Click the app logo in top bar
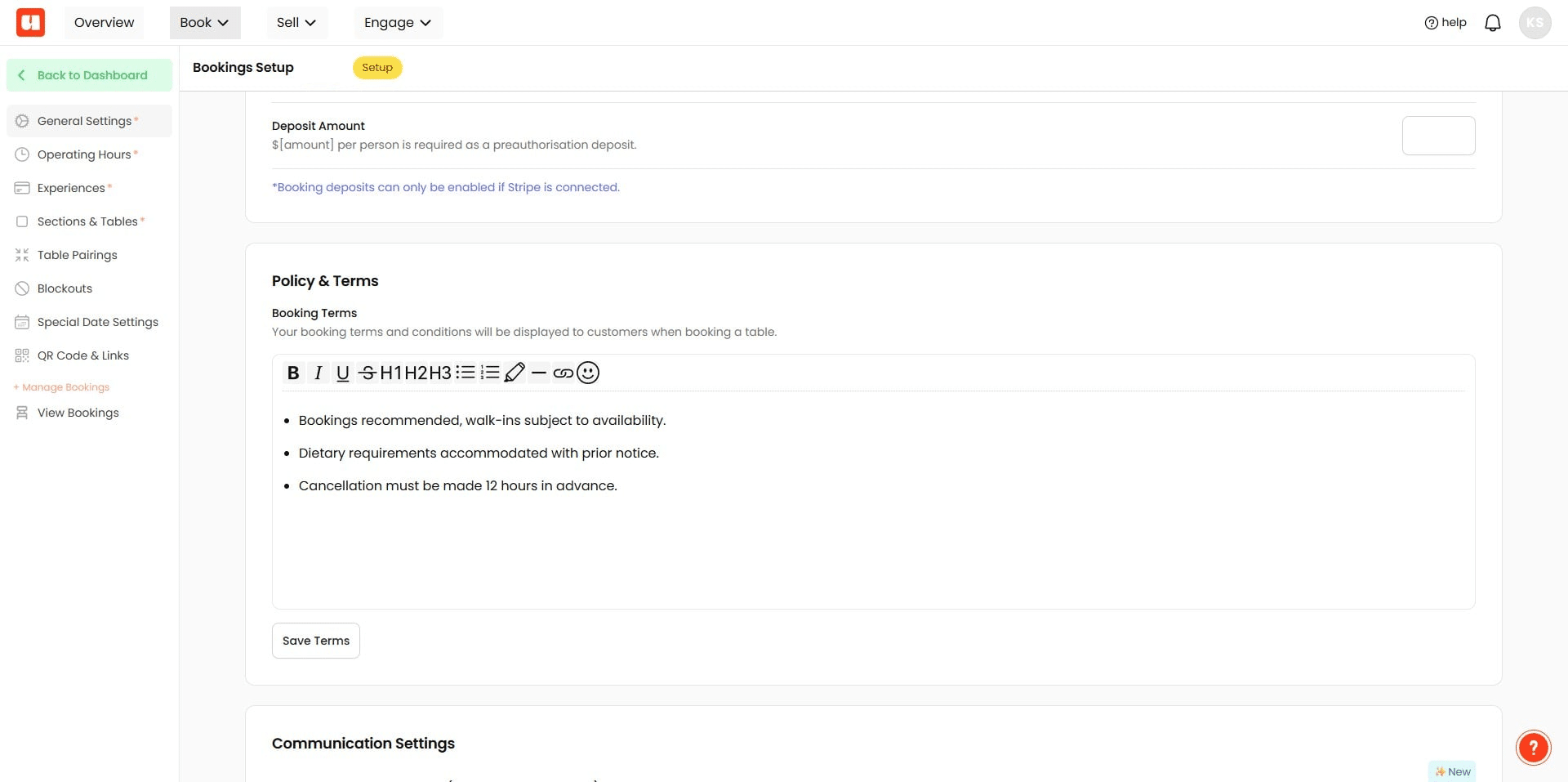Viewport: 1568px width, 782px height. click(x=31, y=22)
